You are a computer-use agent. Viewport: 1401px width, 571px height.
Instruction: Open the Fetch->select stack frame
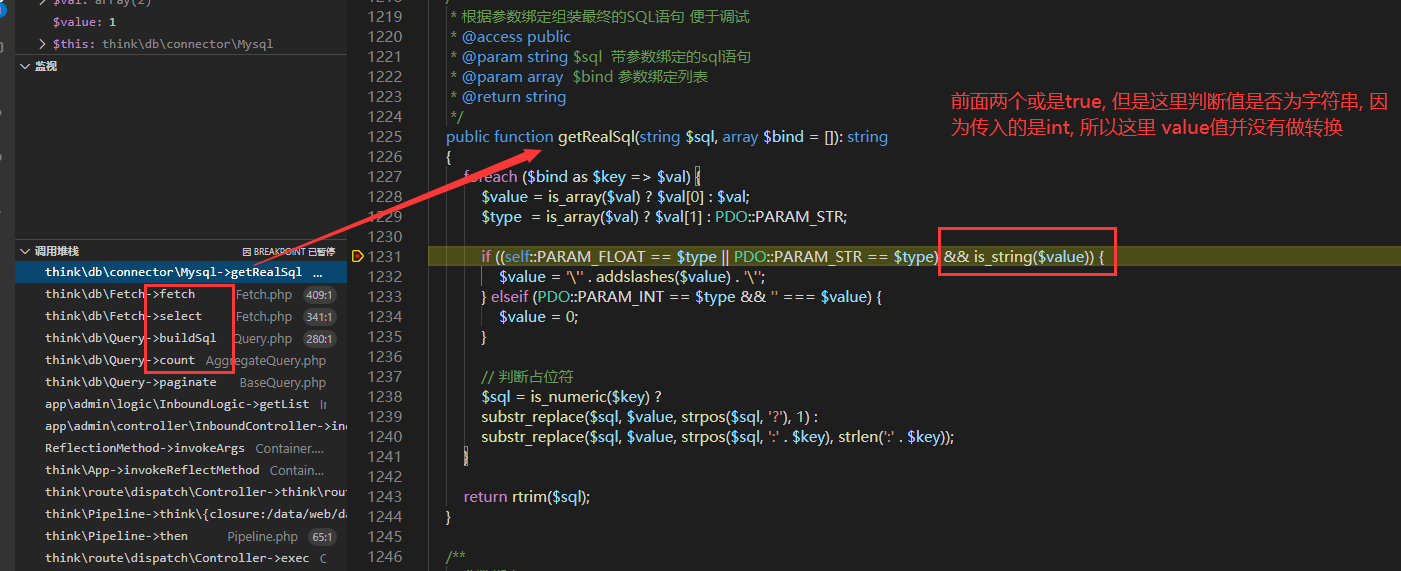[181, 316]
